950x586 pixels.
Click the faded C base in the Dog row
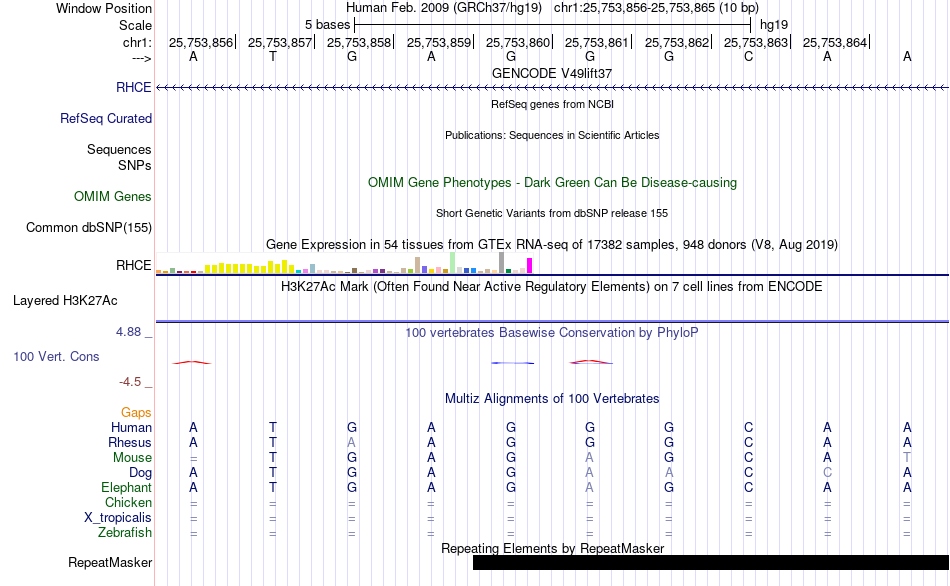(827, 473)
